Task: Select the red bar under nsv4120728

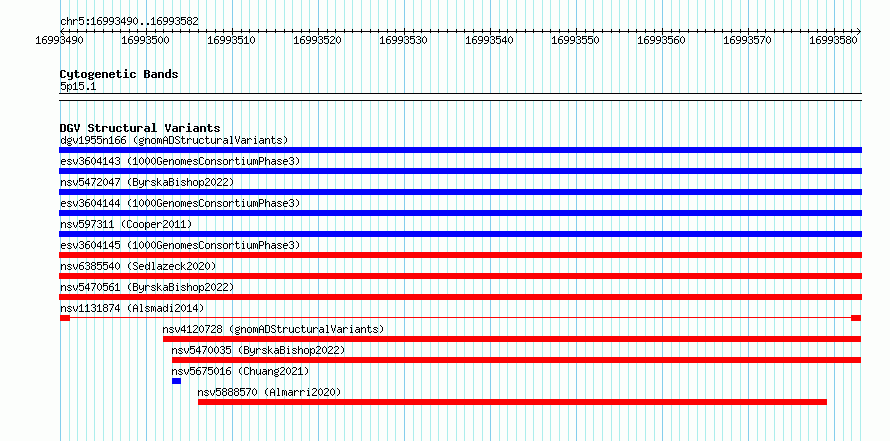Action: click(512, 339)
